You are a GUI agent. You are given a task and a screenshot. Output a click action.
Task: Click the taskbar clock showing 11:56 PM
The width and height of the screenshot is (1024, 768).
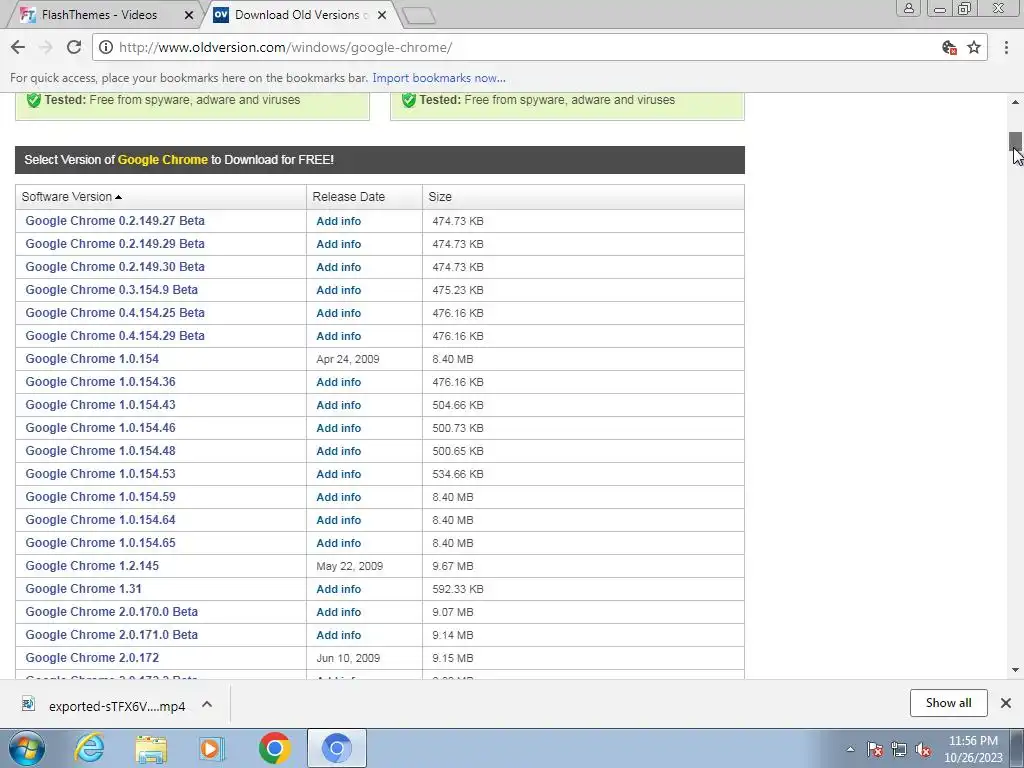973,749
